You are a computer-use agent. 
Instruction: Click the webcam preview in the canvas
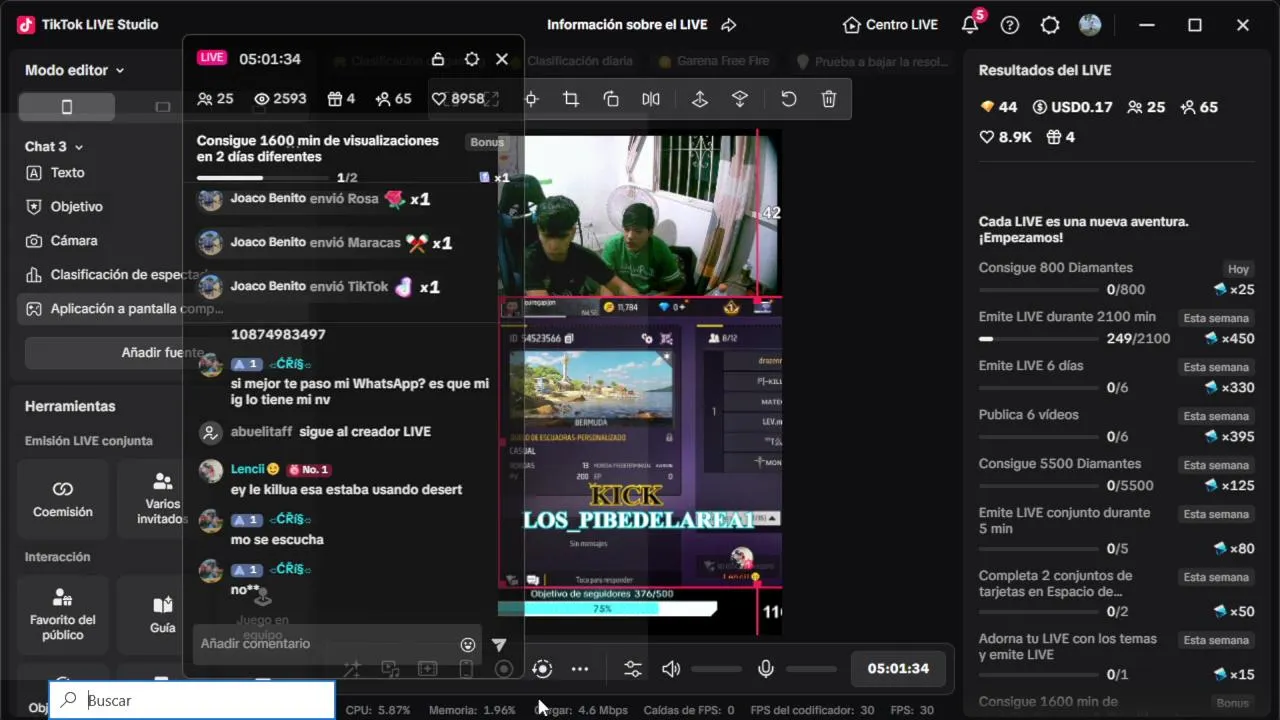point(640,214)
